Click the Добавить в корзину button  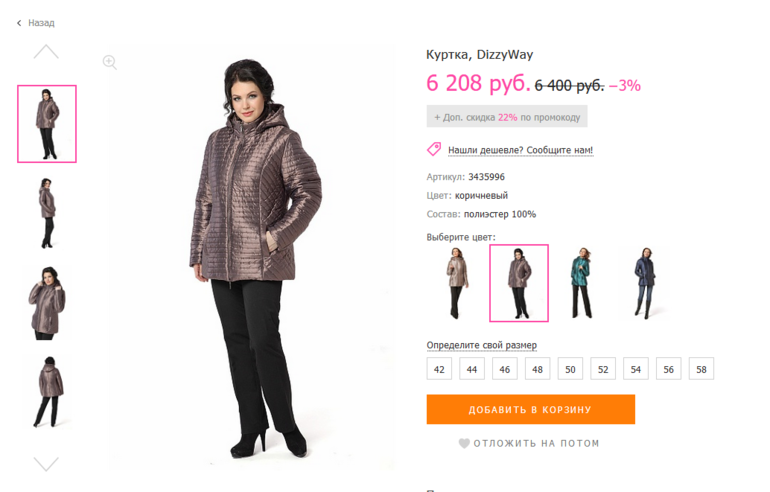pyautogui.click(x=530, y=409)
